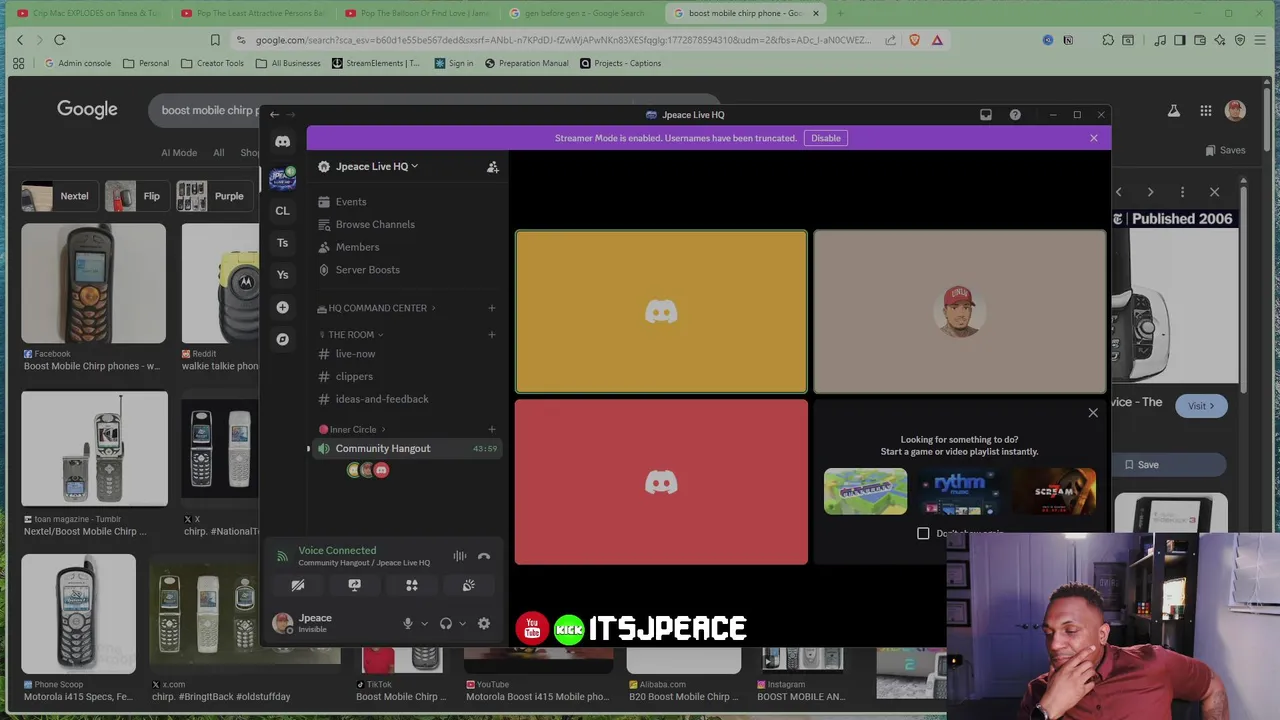Image resolution: width=1280 pixels, height=720 pixels.
Task: Share your screen in Discord voice panel
Action: coord(354,585)
